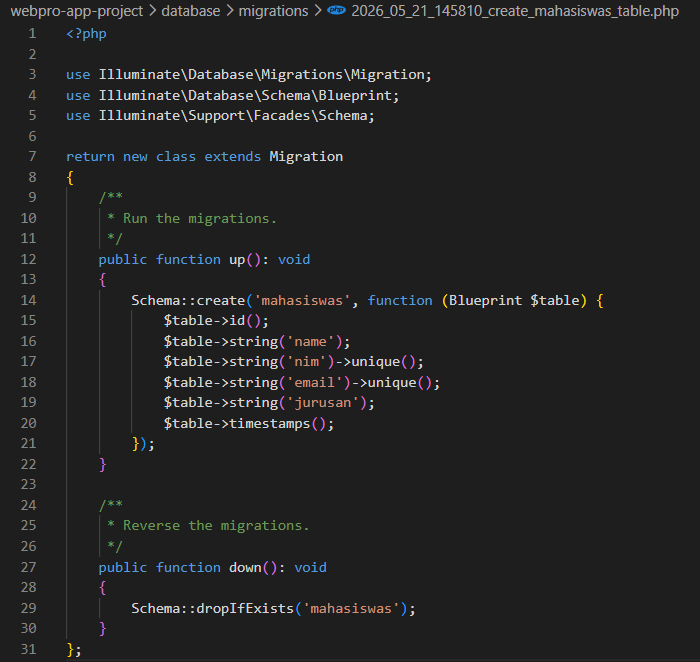700x662 pixels.
Task: Click the 'nim' string on line 17
Action: 306,362
